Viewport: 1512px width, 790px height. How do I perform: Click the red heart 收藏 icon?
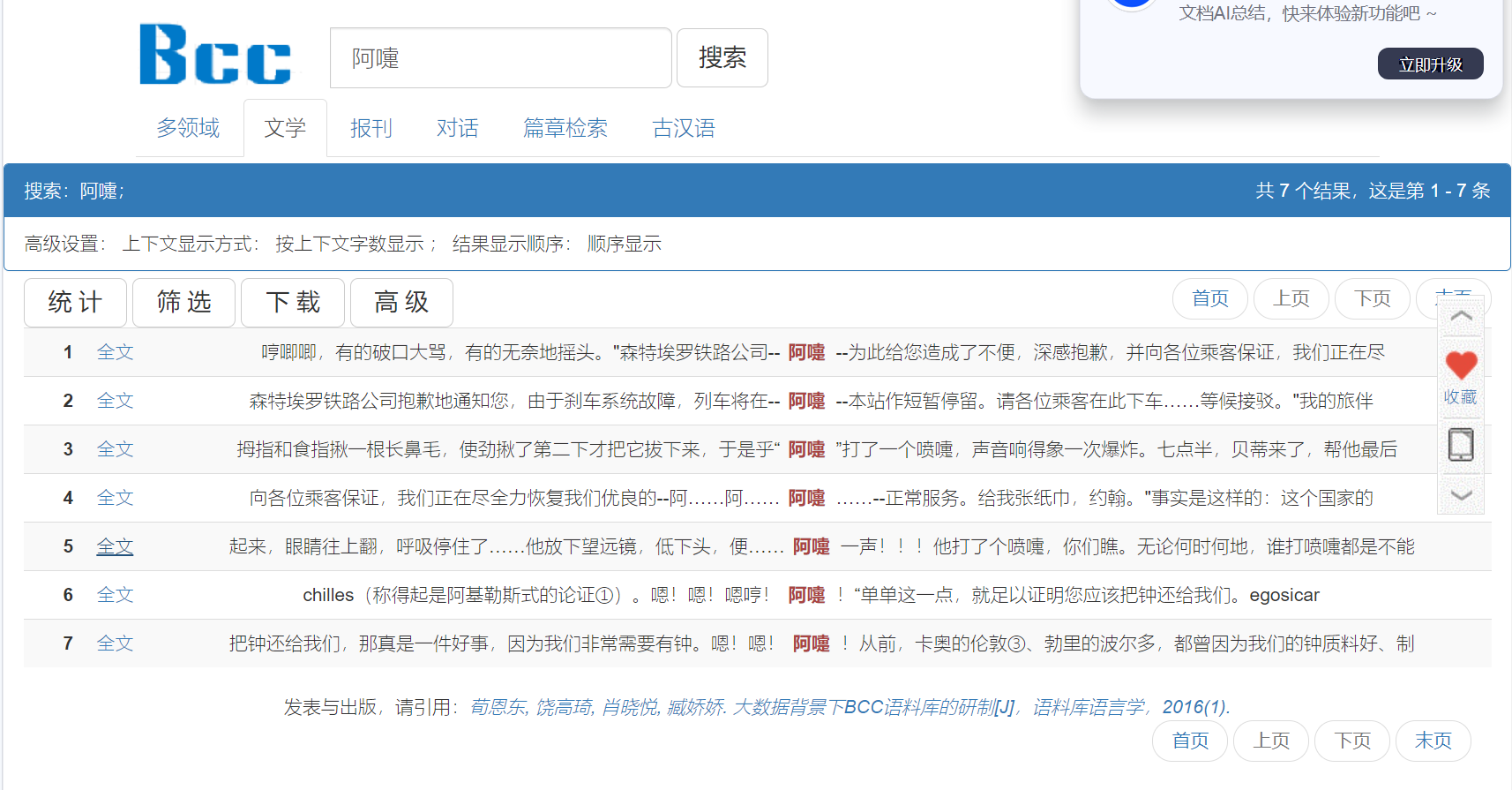click(1461, 365)
